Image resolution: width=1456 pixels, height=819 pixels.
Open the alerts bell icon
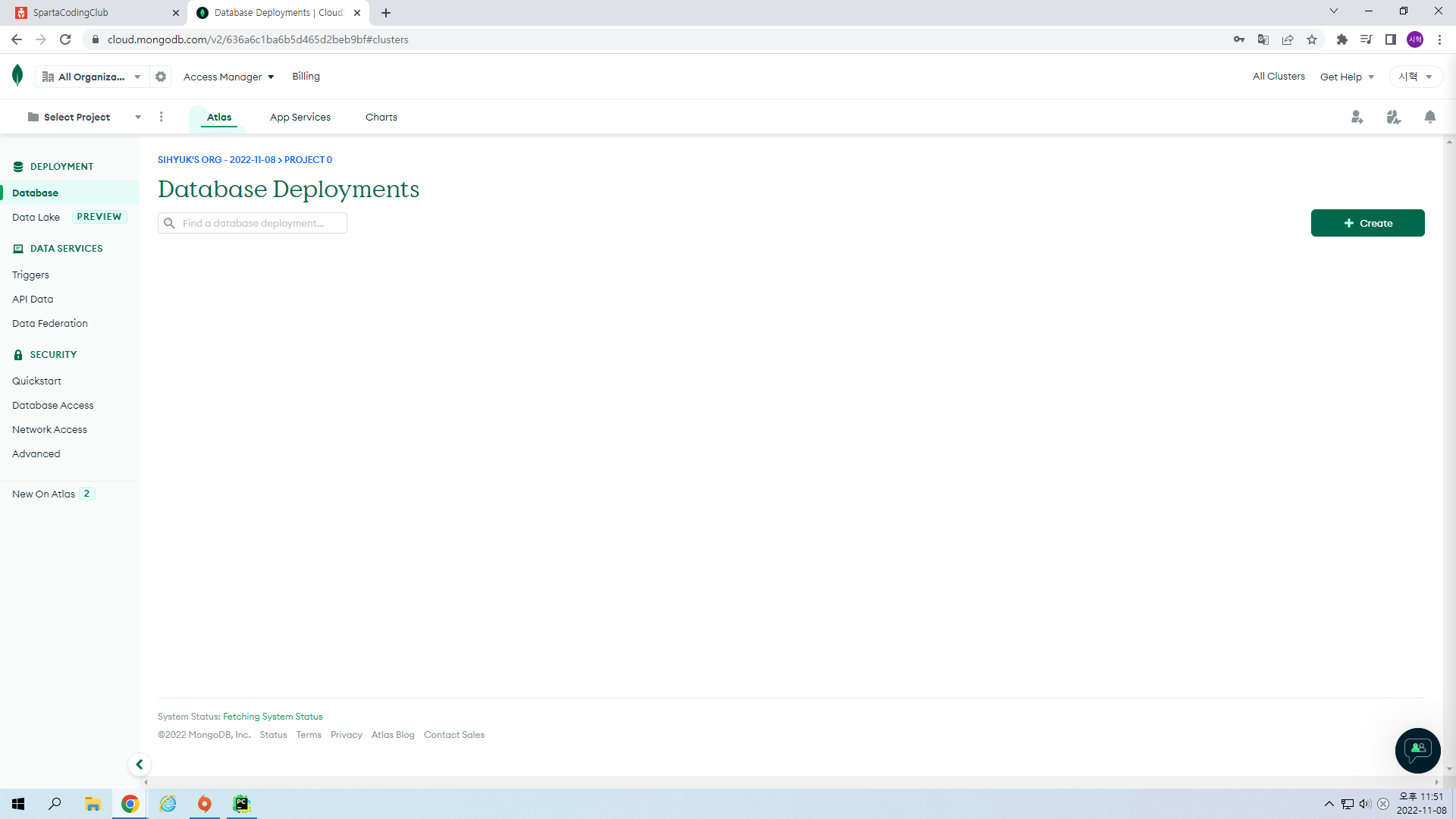[x=1430, y=117]
